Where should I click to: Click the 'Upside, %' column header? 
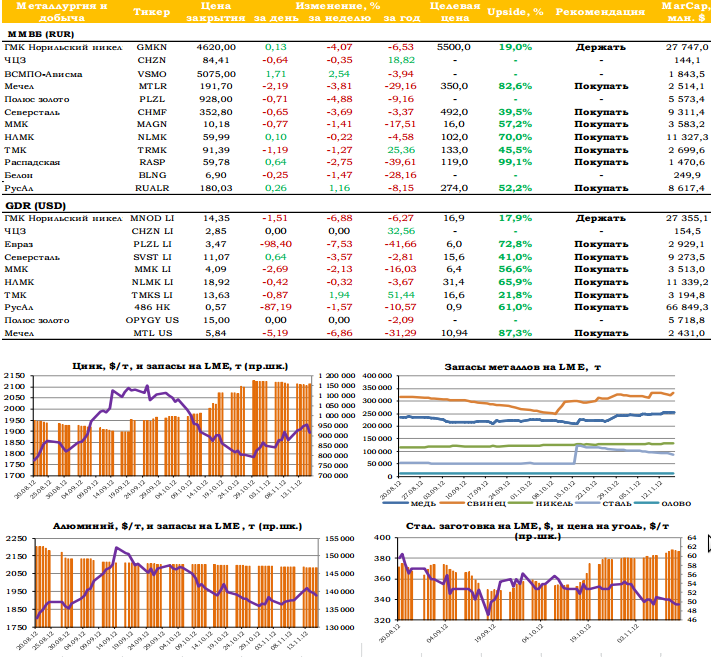pos(515,12)
